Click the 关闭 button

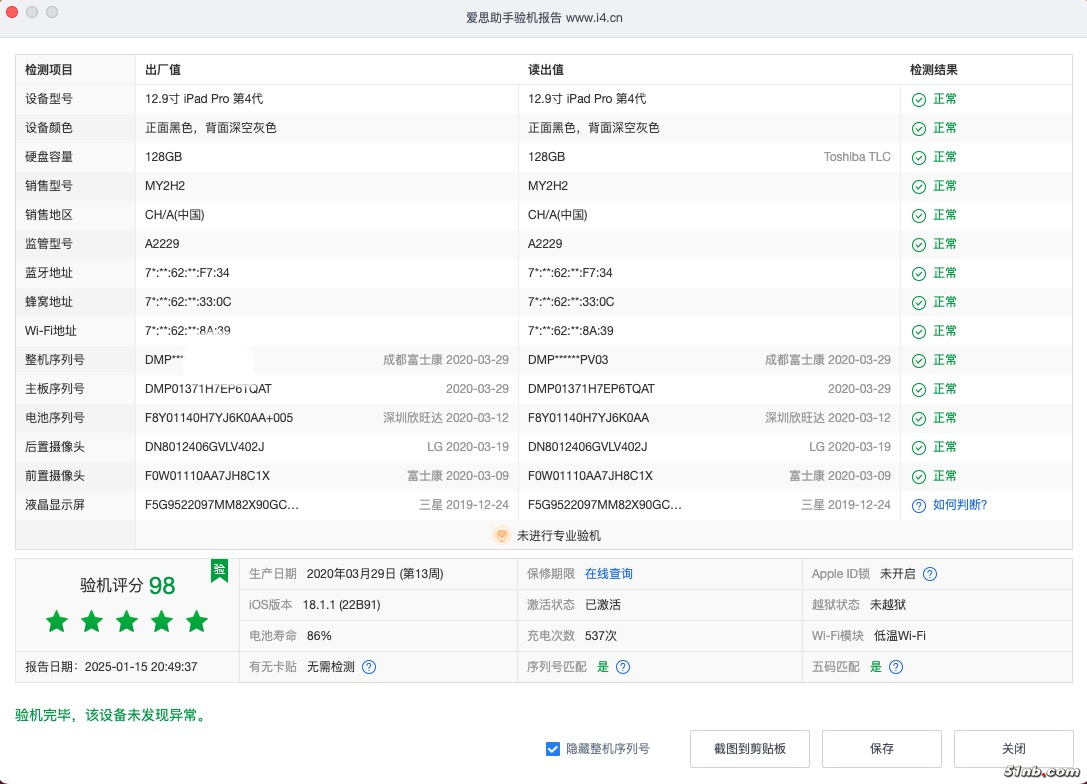pyautogui.click(x=1013, y=749)
